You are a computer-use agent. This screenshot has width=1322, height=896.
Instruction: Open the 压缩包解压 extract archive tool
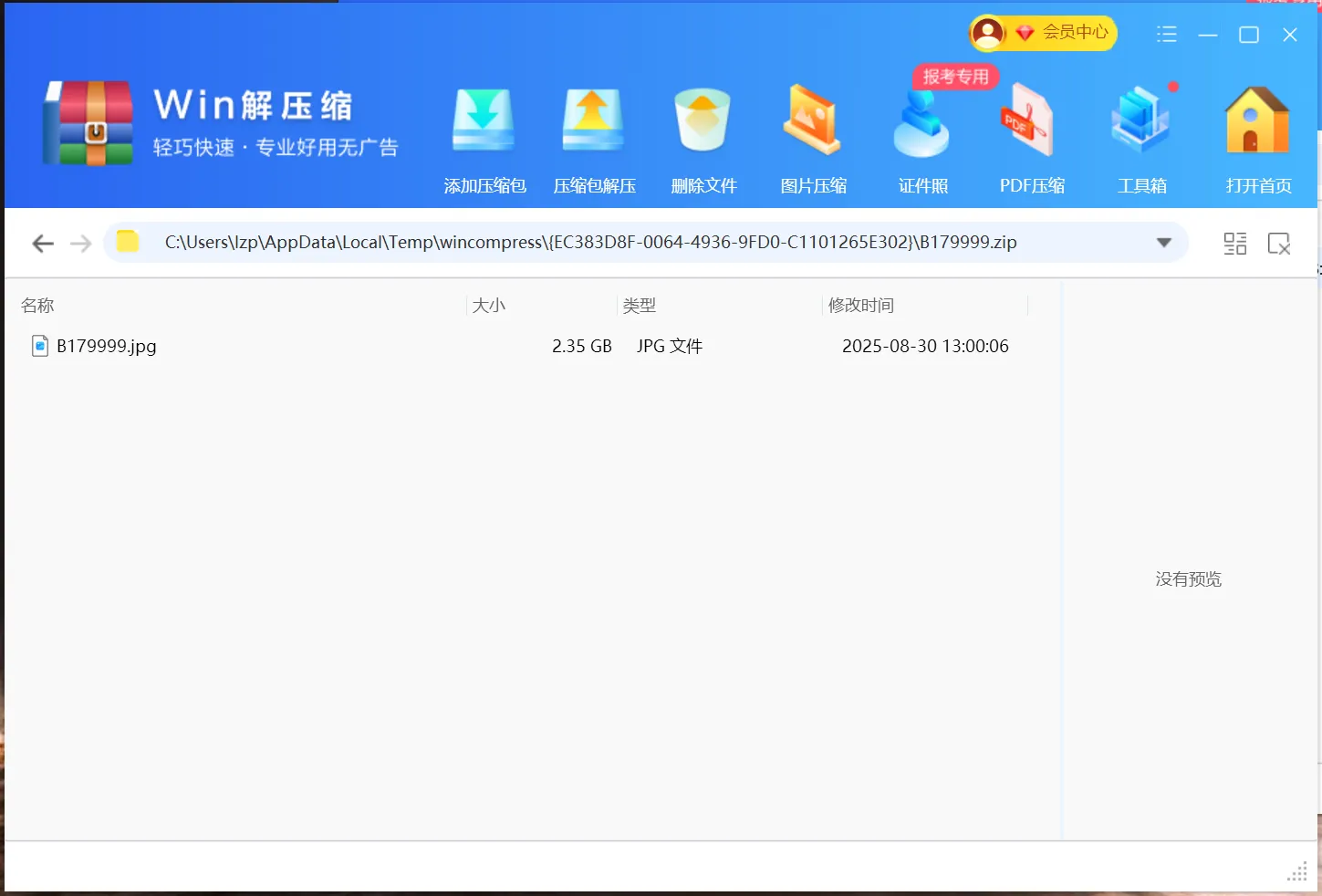pyautogui.click(x=593, y=122)
